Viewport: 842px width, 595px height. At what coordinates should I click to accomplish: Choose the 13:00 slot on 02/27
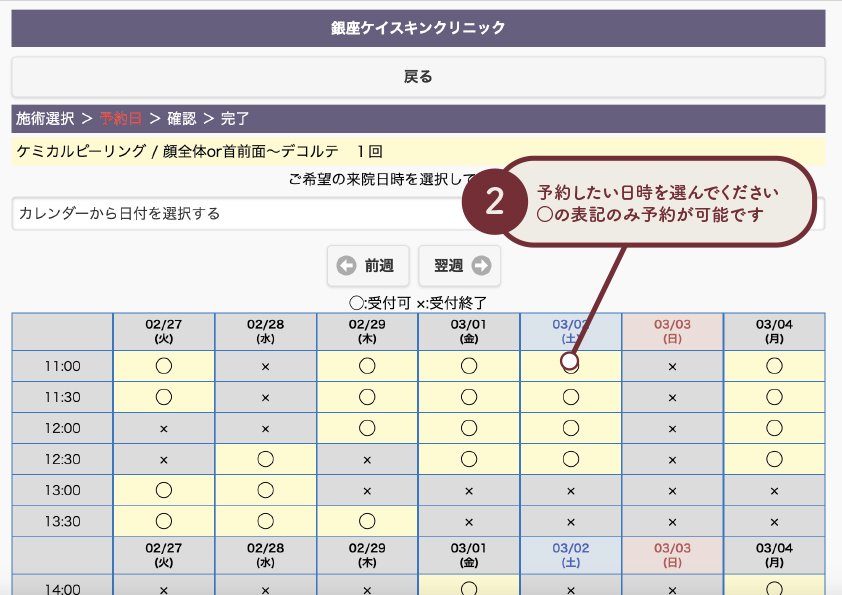(x=164, y=491)
